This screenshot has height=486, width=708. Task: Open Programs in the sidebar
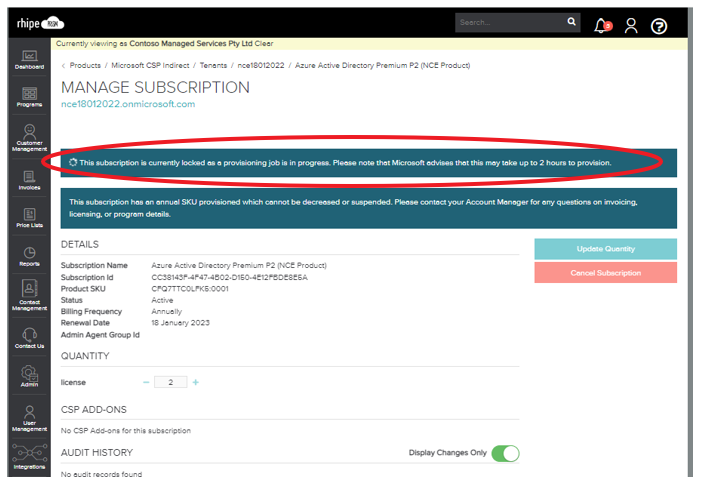point(29,97)
